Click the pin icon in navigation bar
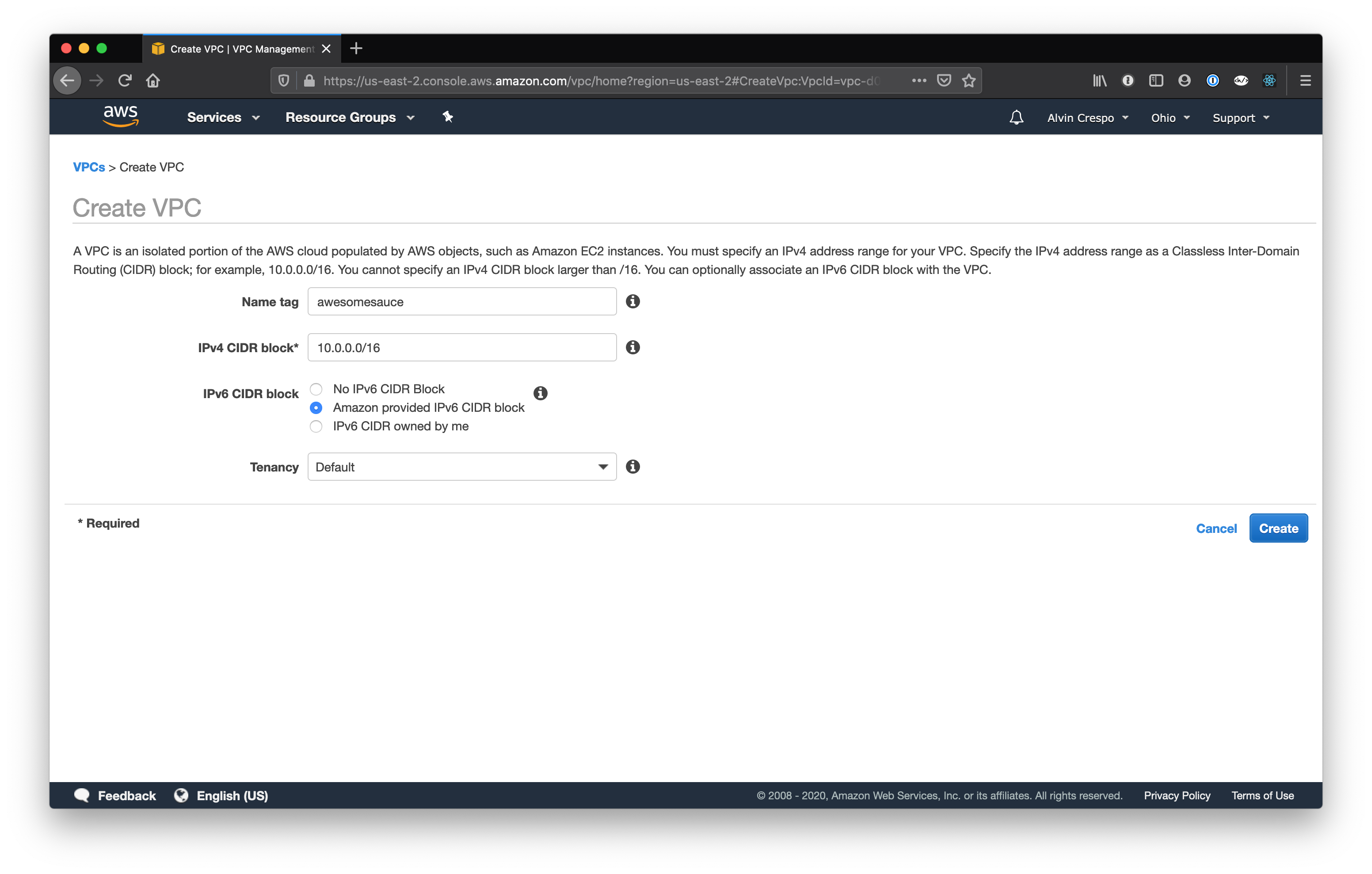1372x874 pixels. point(448,117)
